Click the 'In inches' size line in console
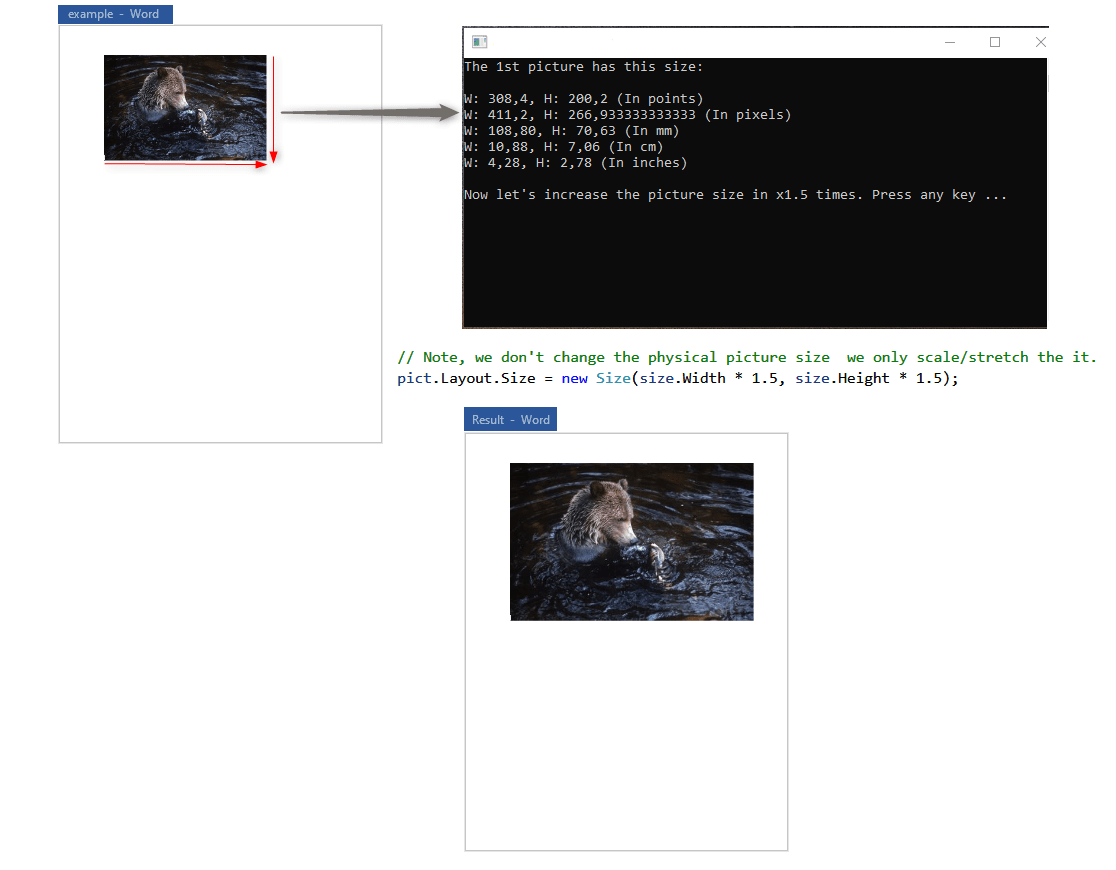 pos(575,163)
